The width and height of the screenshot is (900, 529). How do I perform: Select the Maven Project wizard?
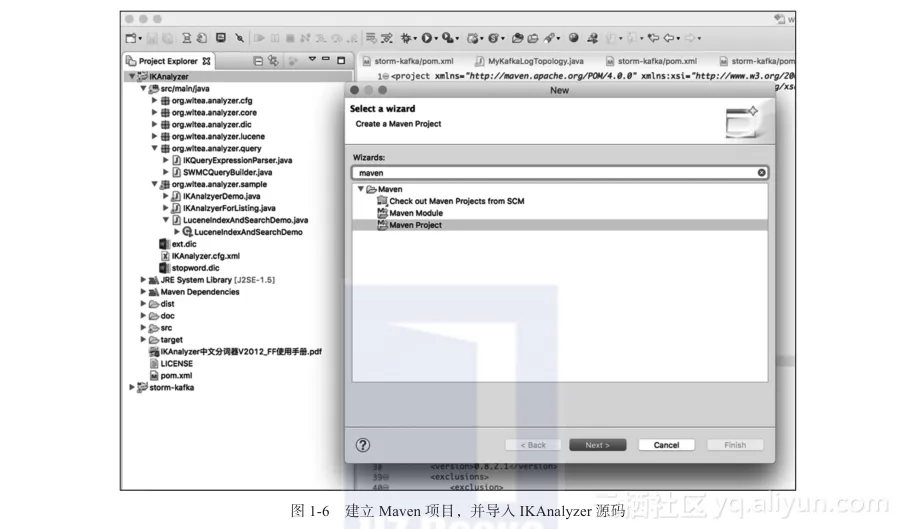pyautogui.click(x=415, y=225)
